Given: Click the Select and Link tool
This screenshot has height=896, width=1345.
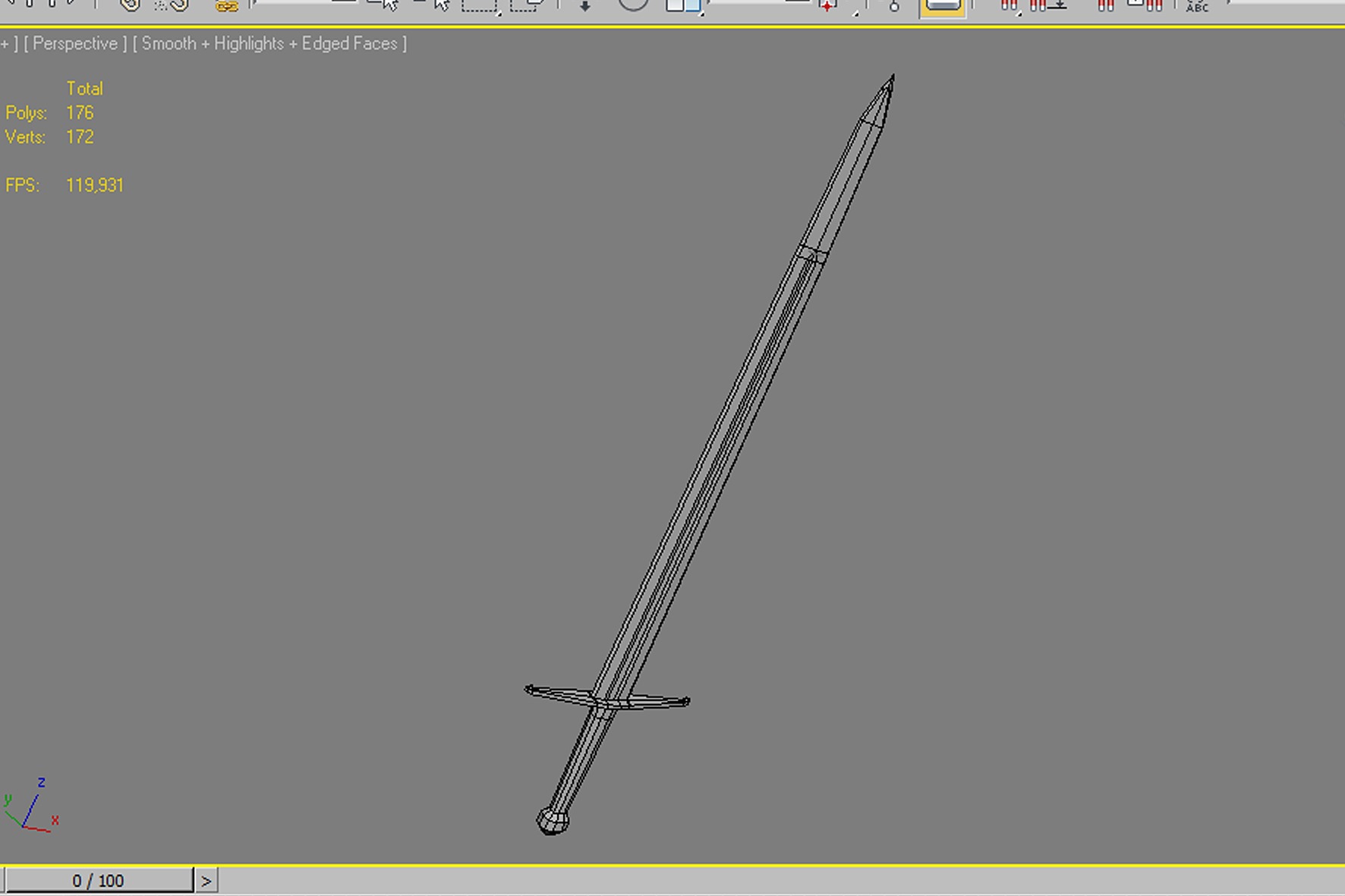Looking at the screenshot, I should [130, 5].
